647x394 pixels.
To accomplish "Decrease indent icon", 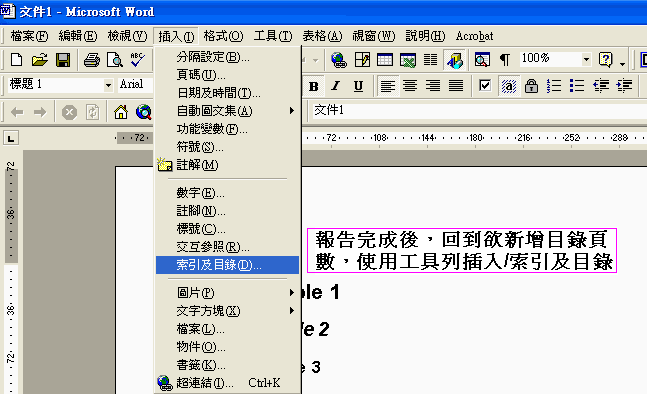I will coord(601,86).
